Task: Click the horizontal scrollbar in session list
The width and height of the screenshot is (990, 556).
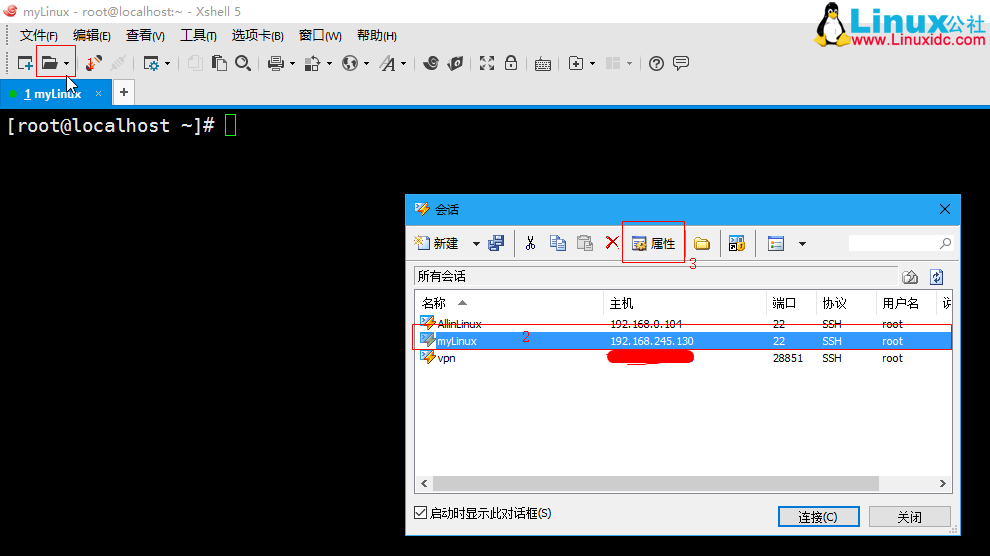Action: (x=656, y=483)
